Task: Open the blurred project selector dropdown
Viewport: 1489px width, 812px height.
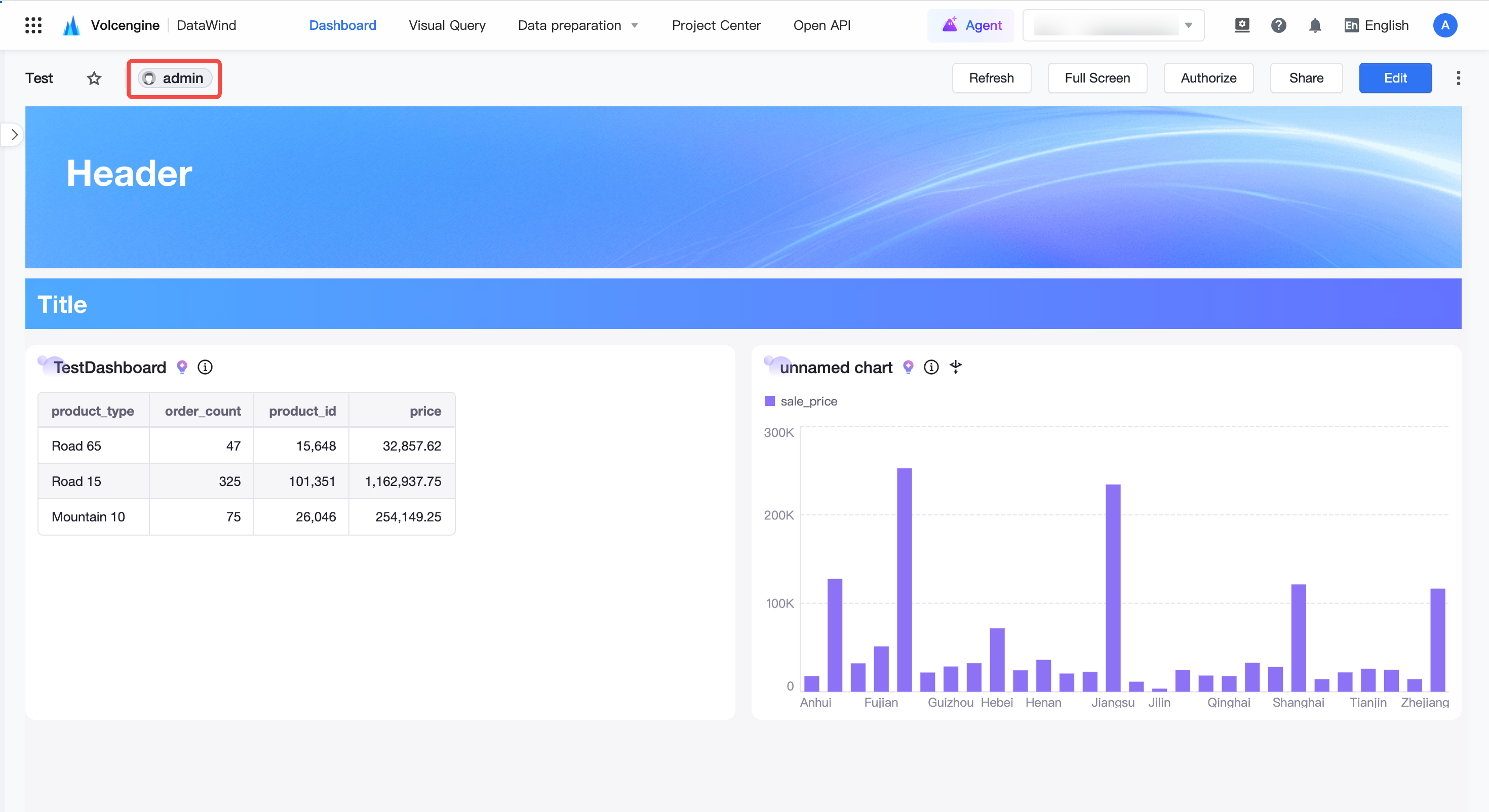Action: point(1113,25)
